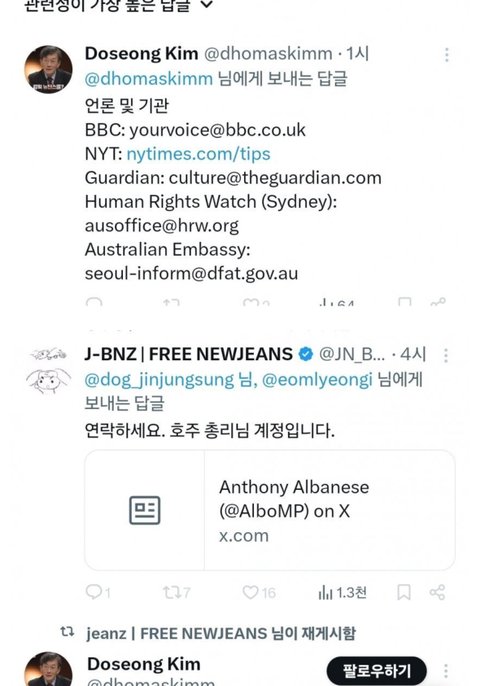Retweet the J-BNZ FREE NEWJEANS tweet

tap(176, 592)
